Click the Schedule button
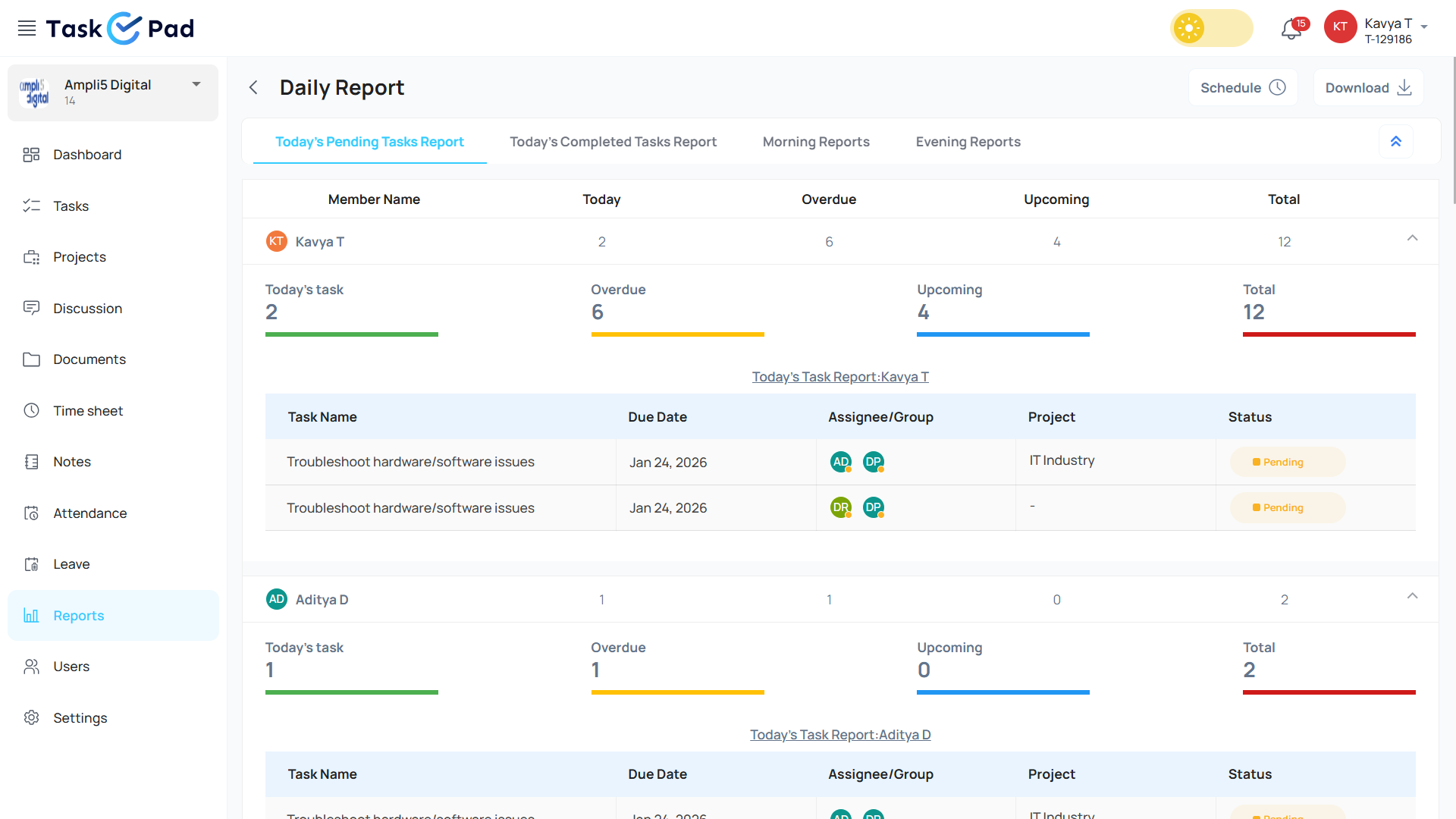1456x819 pixels. pos(1242,88)
